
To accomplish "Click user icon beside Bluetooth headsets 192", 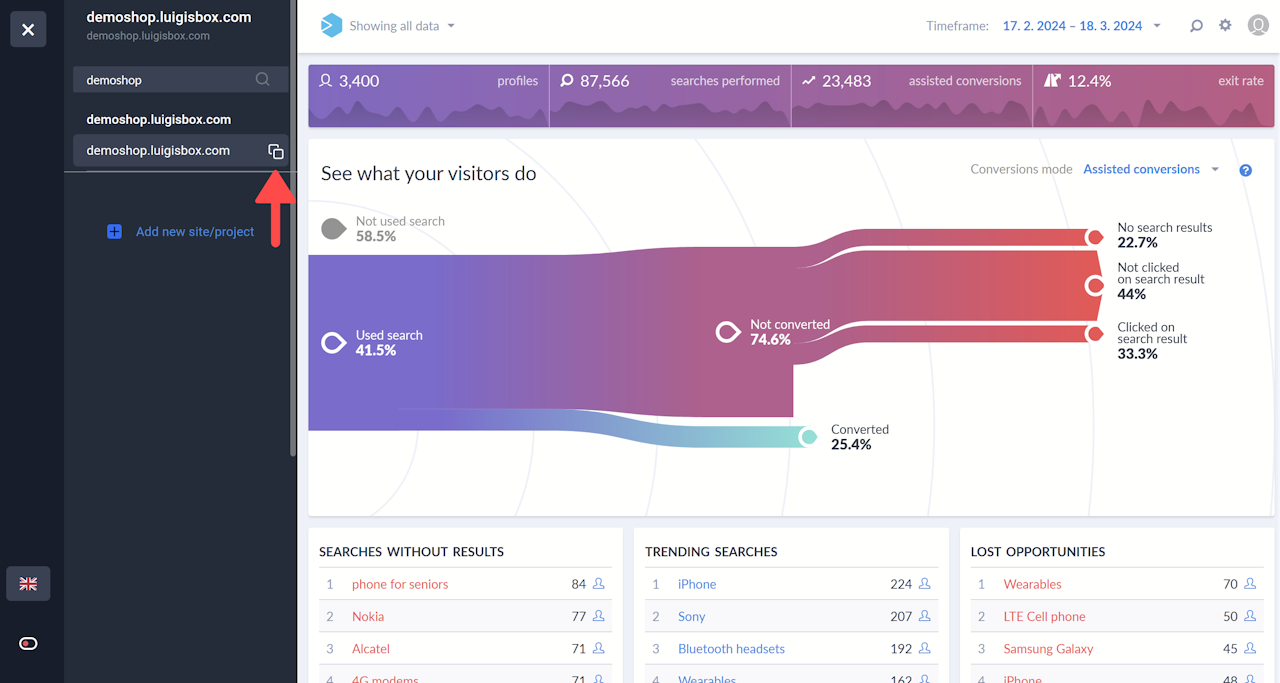I will coord(925,647).
